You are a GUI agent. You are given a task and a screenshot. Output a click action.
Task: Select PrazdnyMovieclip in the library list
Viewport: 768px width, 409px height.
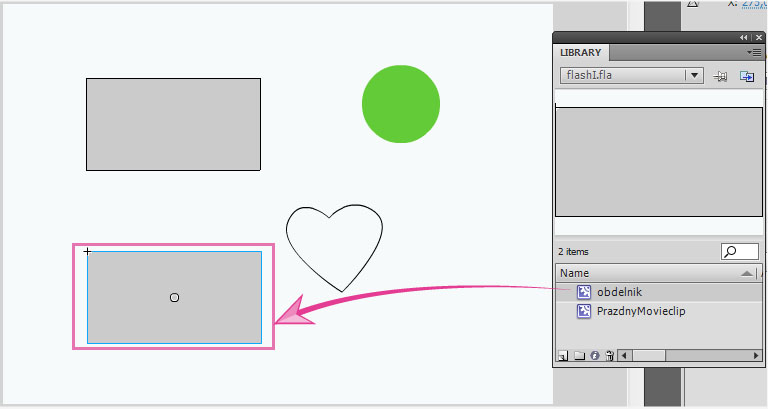(x=641, y=311)
